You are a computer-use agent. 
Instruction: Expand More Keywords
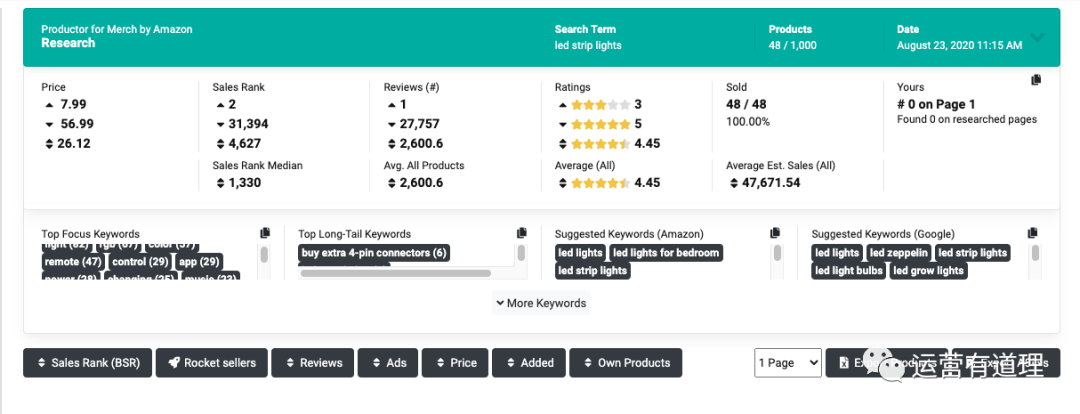coord(541,303)
